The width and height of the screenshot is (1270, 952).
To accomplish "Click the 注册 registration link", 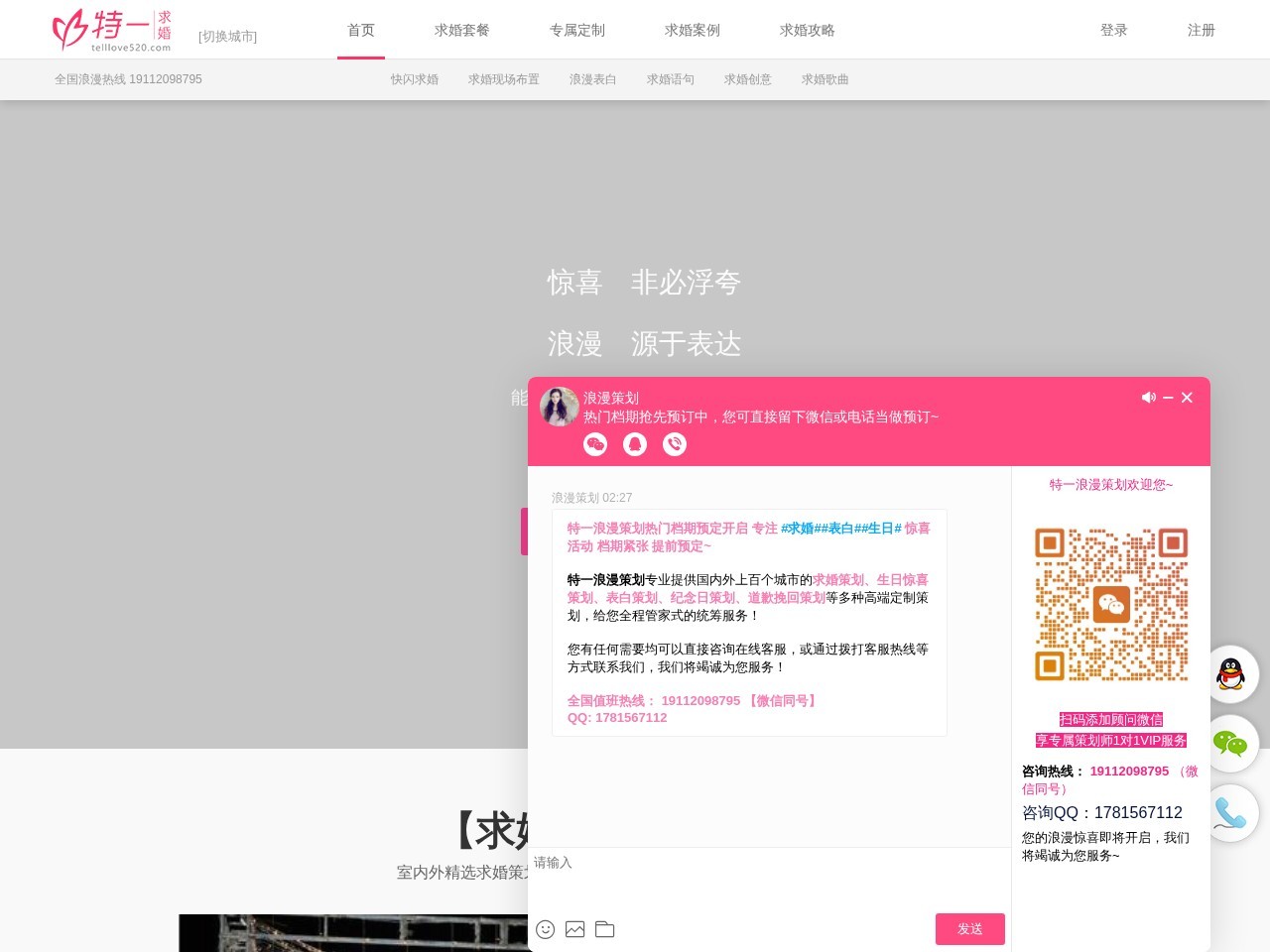I will coord(1201,31).
